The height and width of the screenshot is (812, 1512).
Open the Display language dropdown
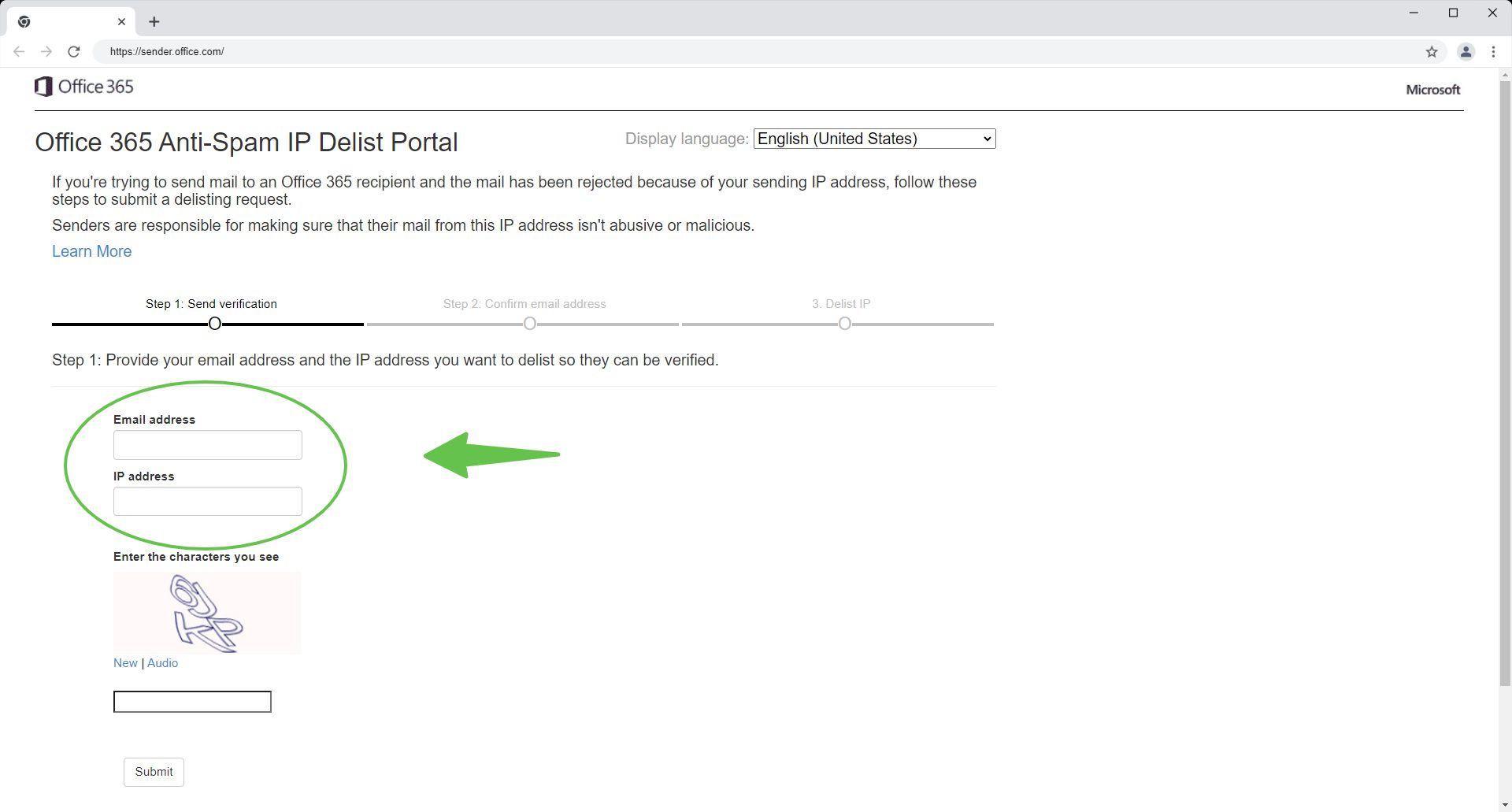pyautogui.click(x=875, y=139)
